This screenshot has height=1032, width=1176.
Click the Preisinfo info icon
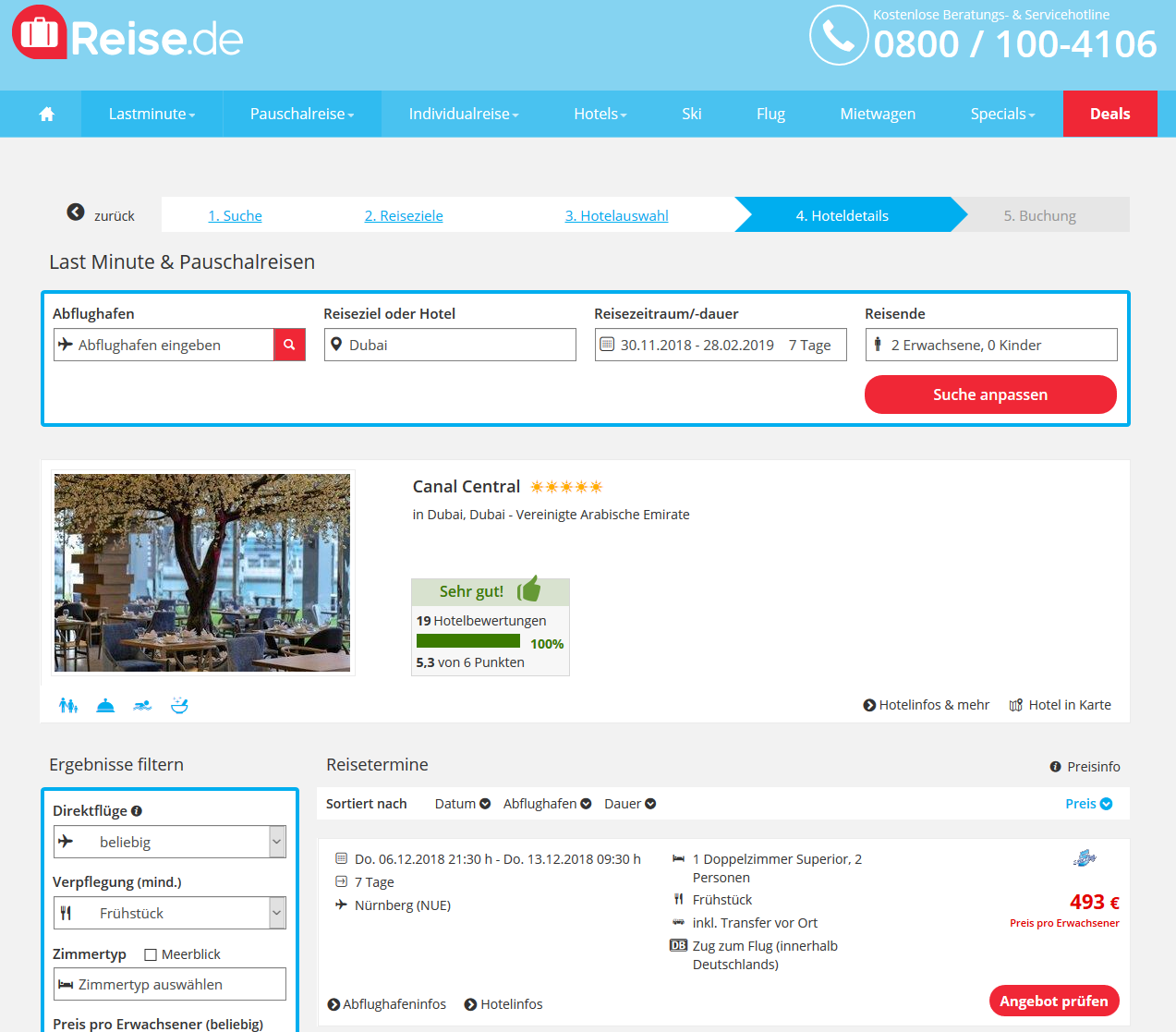[x=1055, y=767]
